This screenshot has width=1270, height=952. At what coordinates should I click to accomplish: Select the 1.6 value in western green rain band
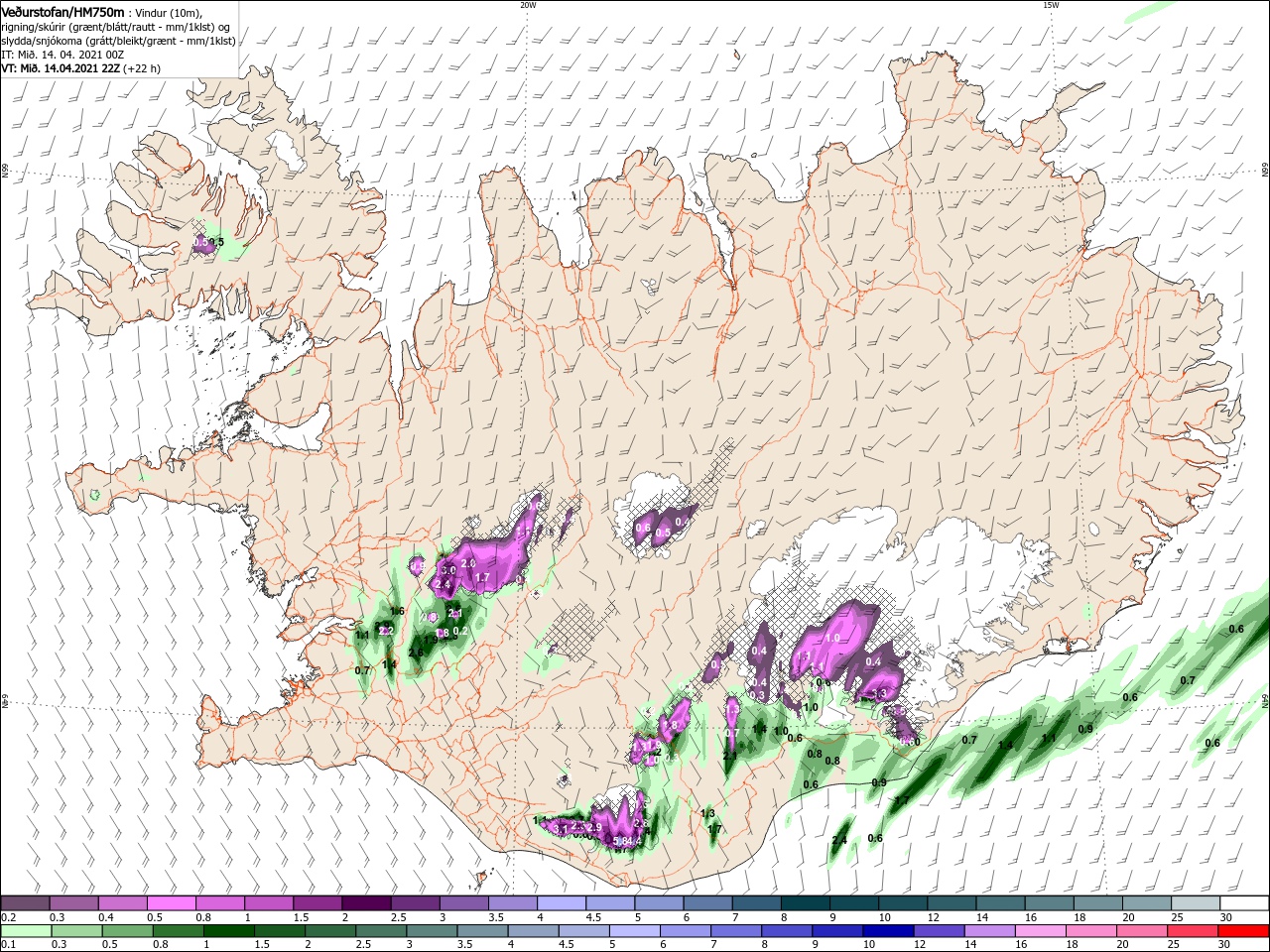click(397, 611)
